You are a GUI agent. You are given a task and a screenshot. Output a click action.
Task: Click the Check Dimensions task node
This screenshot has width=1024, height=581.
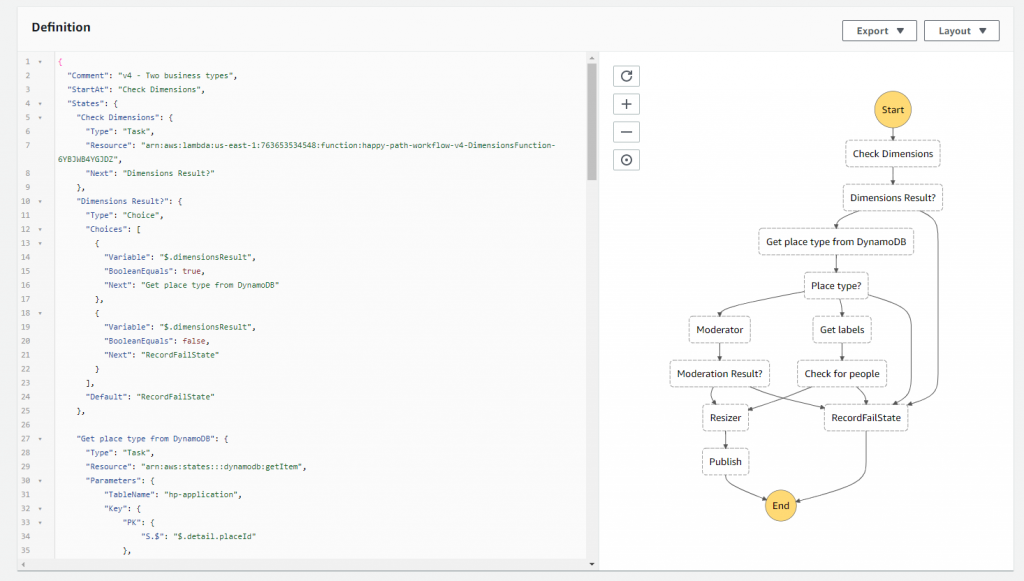click(892, 153)
